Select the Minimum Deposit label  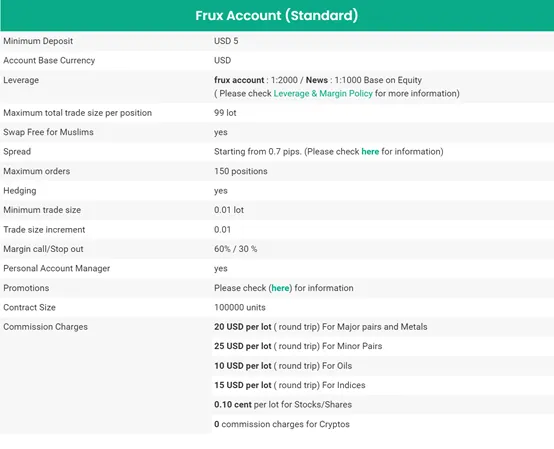click(x=38, y=41)
